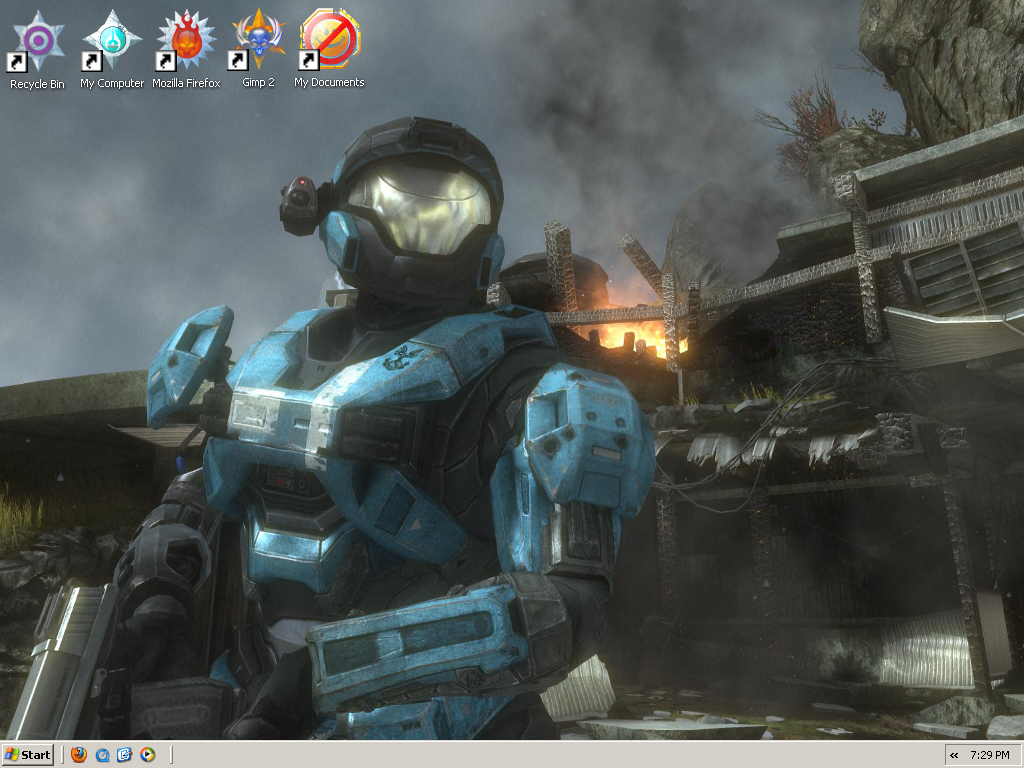Screen dimensions: 1024x768
Task: Open Windows Media Player from the taskbar
Action: tap(146, 755)
